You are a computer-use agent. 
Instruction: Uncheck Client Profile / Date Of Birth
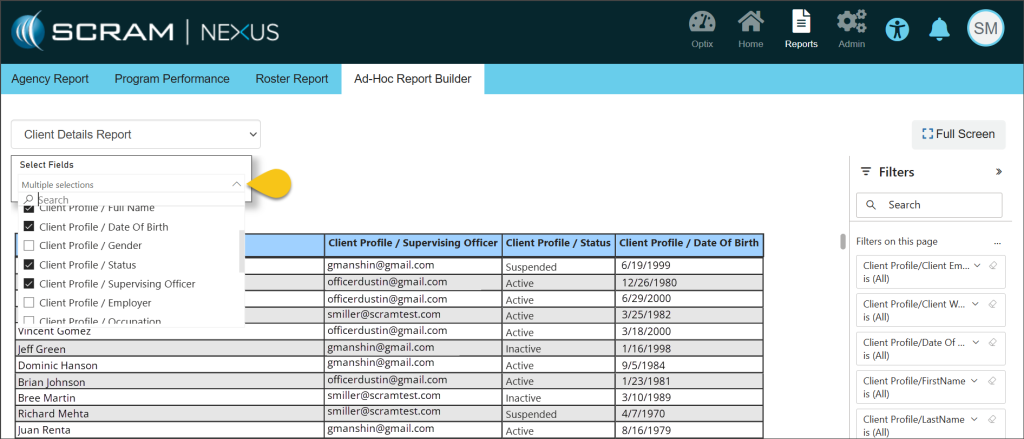click(29, 227)
